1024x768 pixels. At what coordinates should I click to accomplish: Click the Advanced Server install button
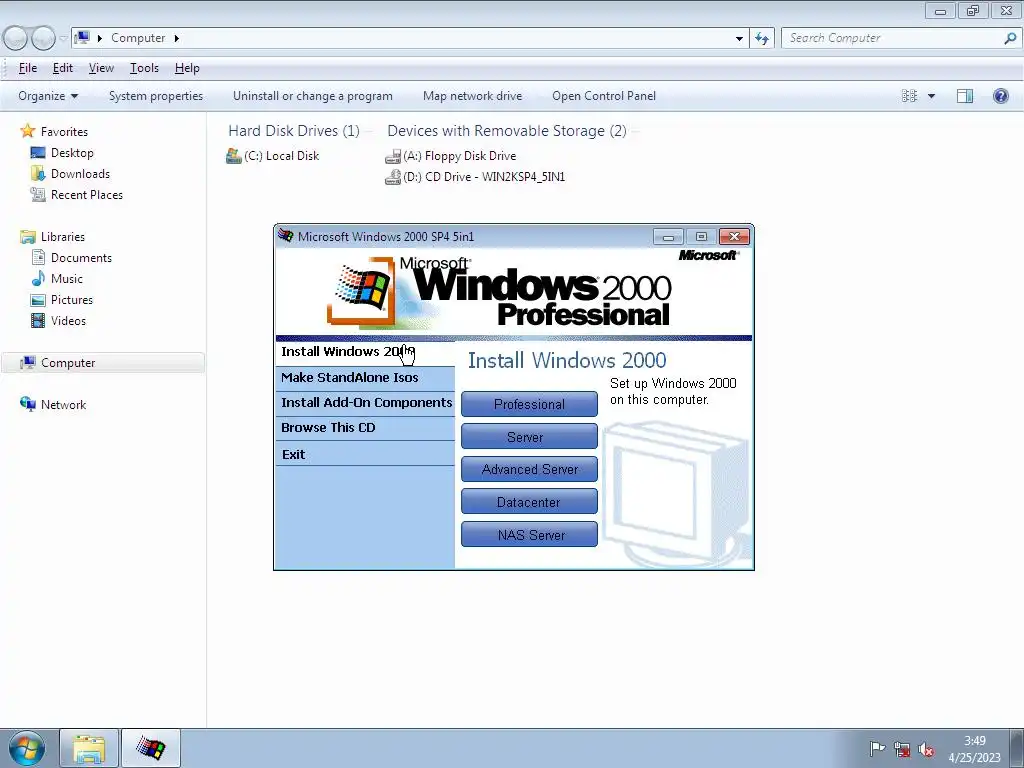[x=529, y=469]
